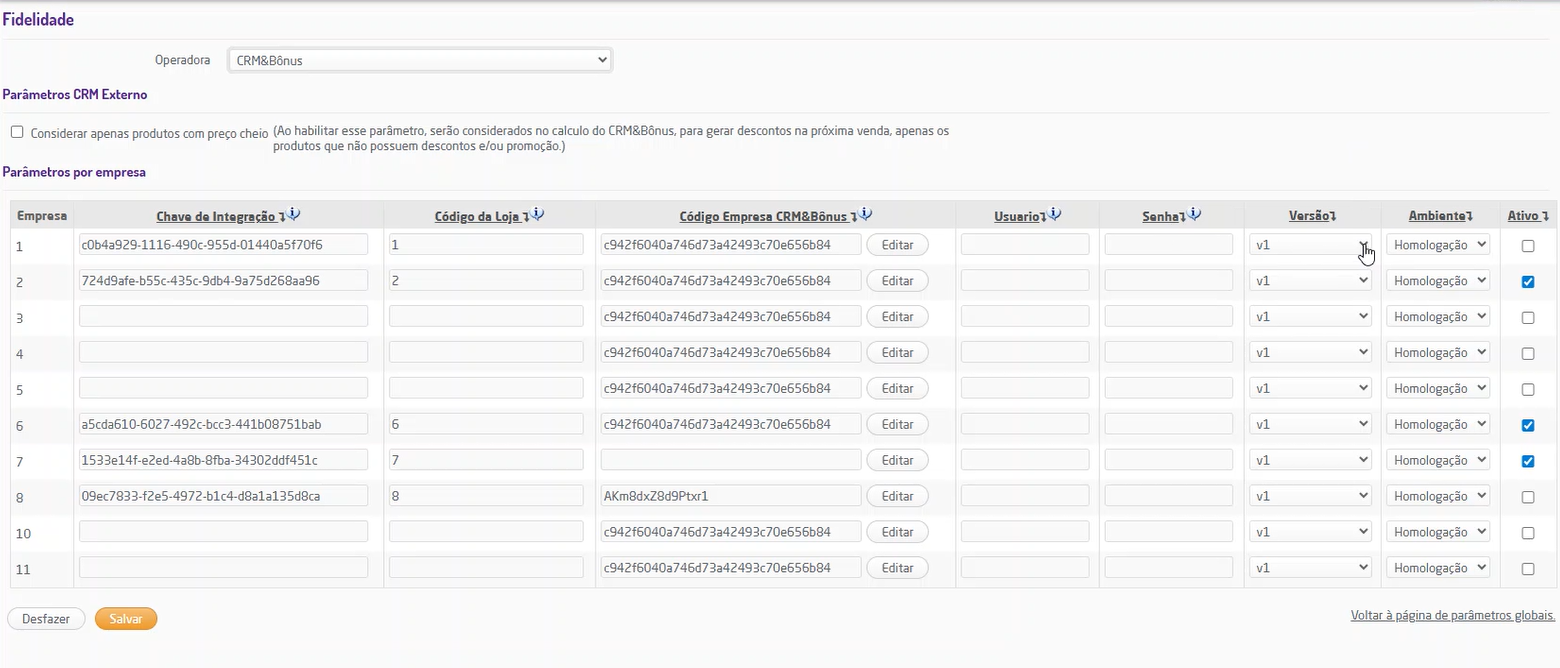Click info icon beside Código da Loja
The width and height of the screenshot is (1560, 668).
click(x=538, y=214)
